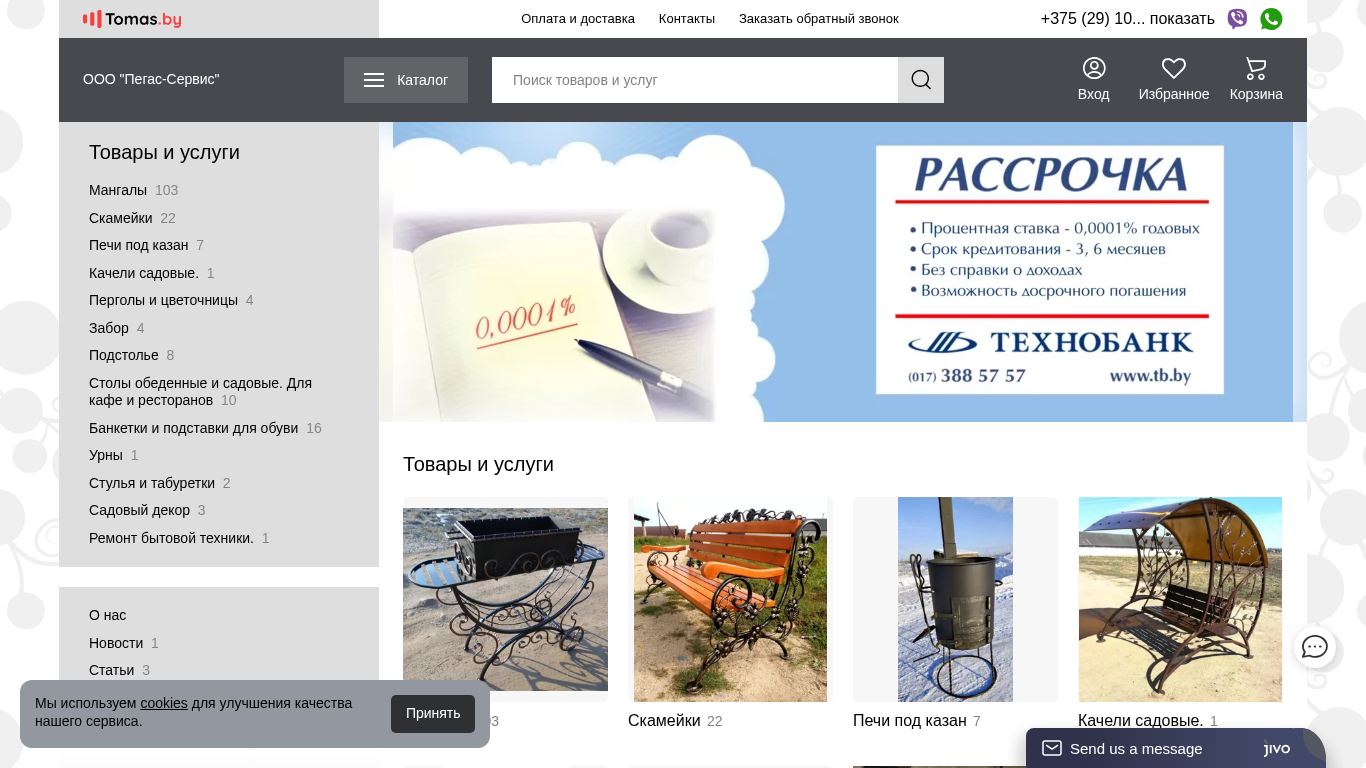Open the О нас page
The width and height of the screenshot is (1366, 768).
(x=108, y=615)
